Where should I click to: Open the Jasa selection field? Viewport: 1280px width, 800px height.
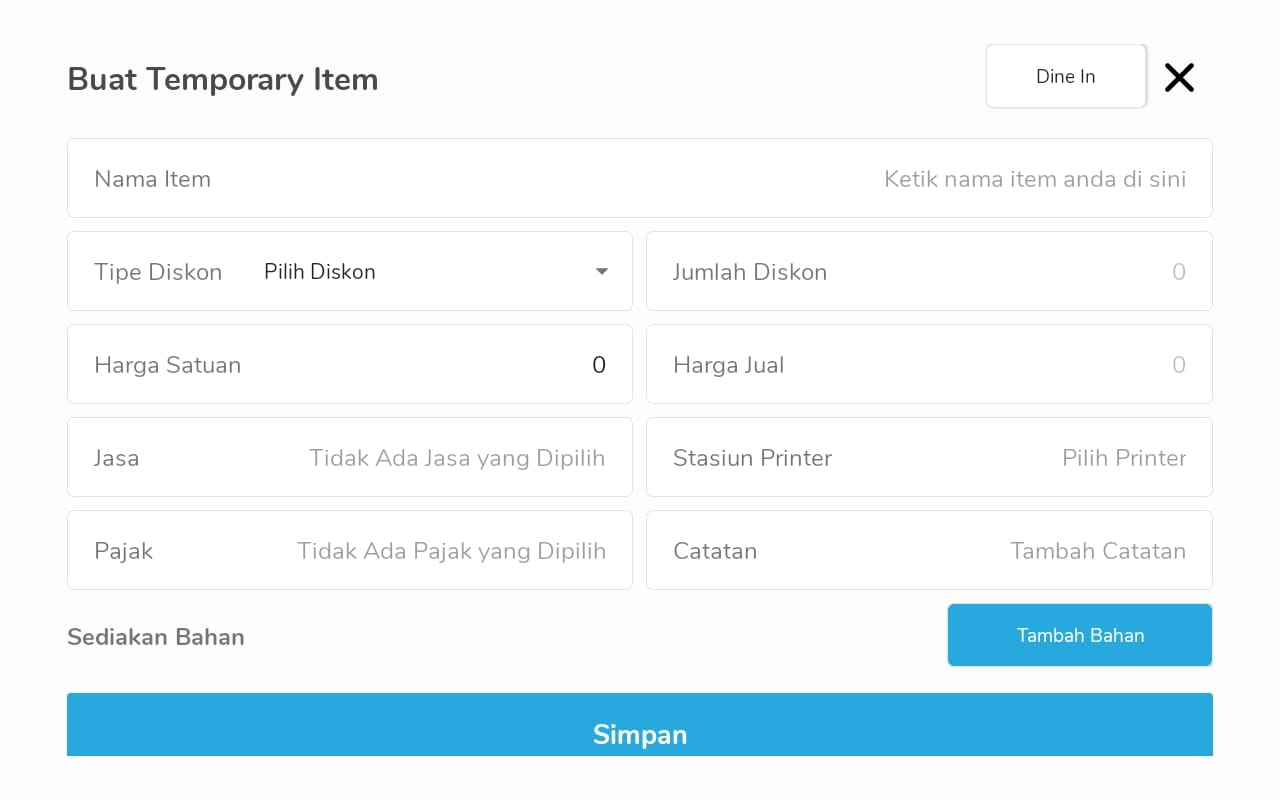click(x=350, y=457)
